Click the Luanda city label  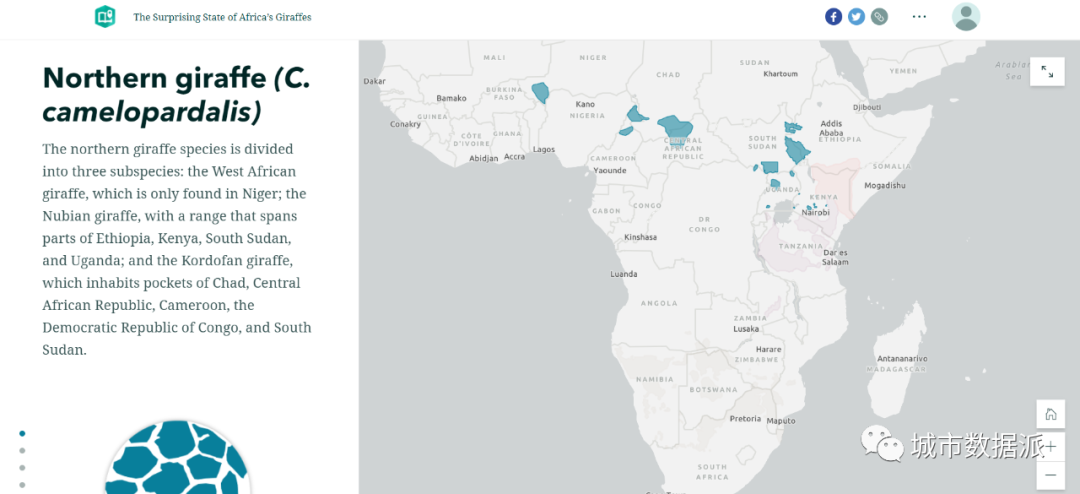click(x=623, y=274)
